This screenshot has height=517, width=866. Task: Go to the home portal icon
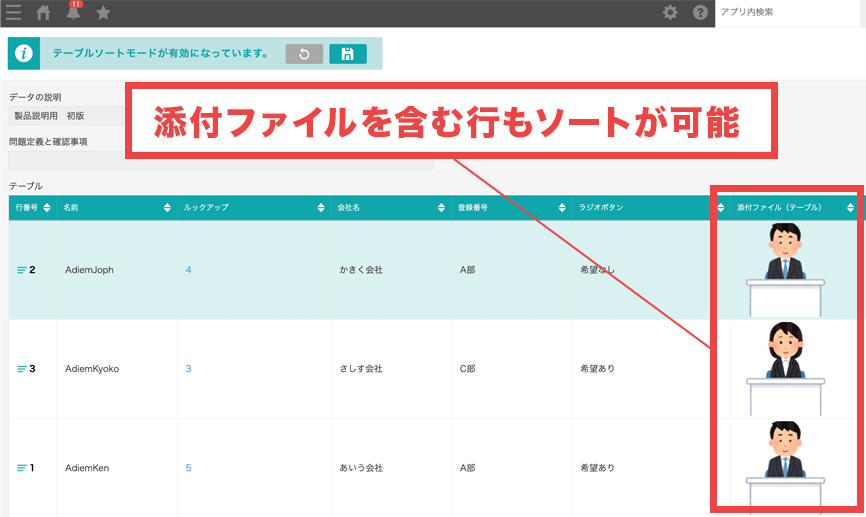pyautogui.click(x=43, y=13)
